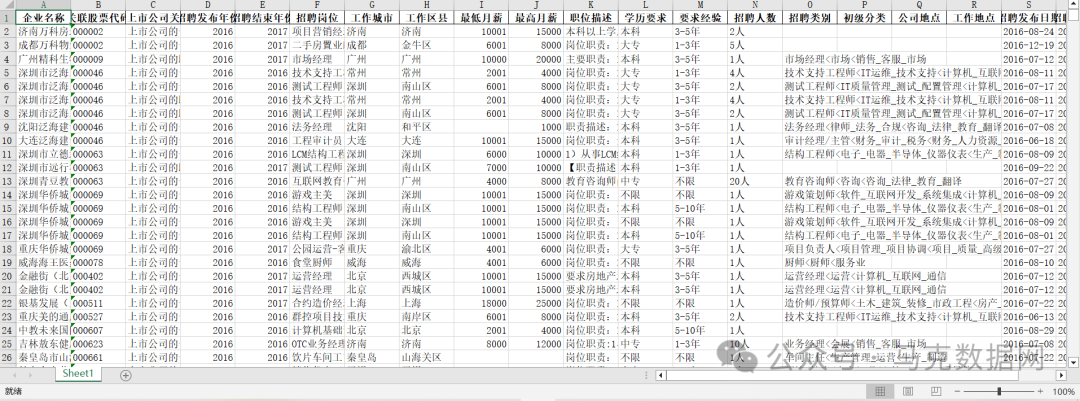Viewport: 1080px width, 401px height.
Task: Select the district cell 山海关区
Action: coord(426,358)
